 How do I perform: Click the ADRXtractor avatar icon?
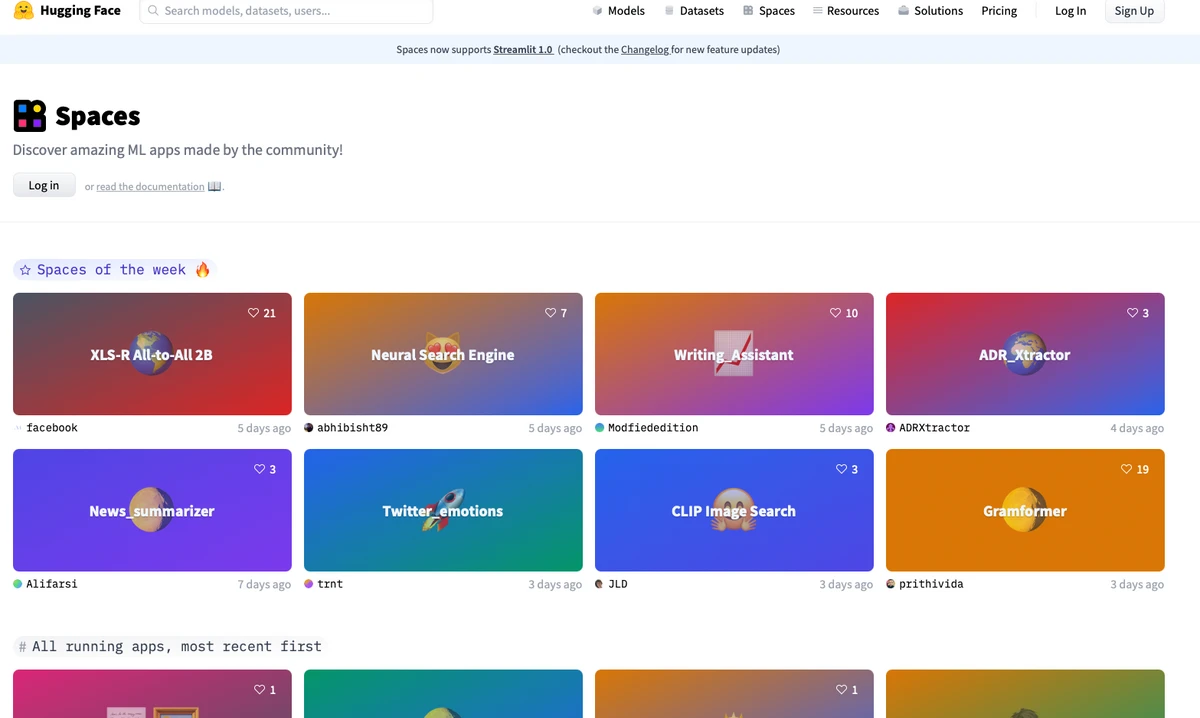point(891,427)
